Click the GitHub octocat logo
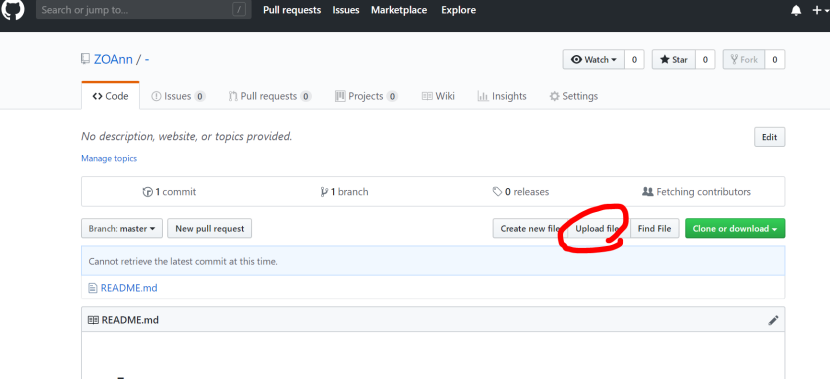Image resolution: width=830 pixels, height=380 pixels. (x=12, y=10)
